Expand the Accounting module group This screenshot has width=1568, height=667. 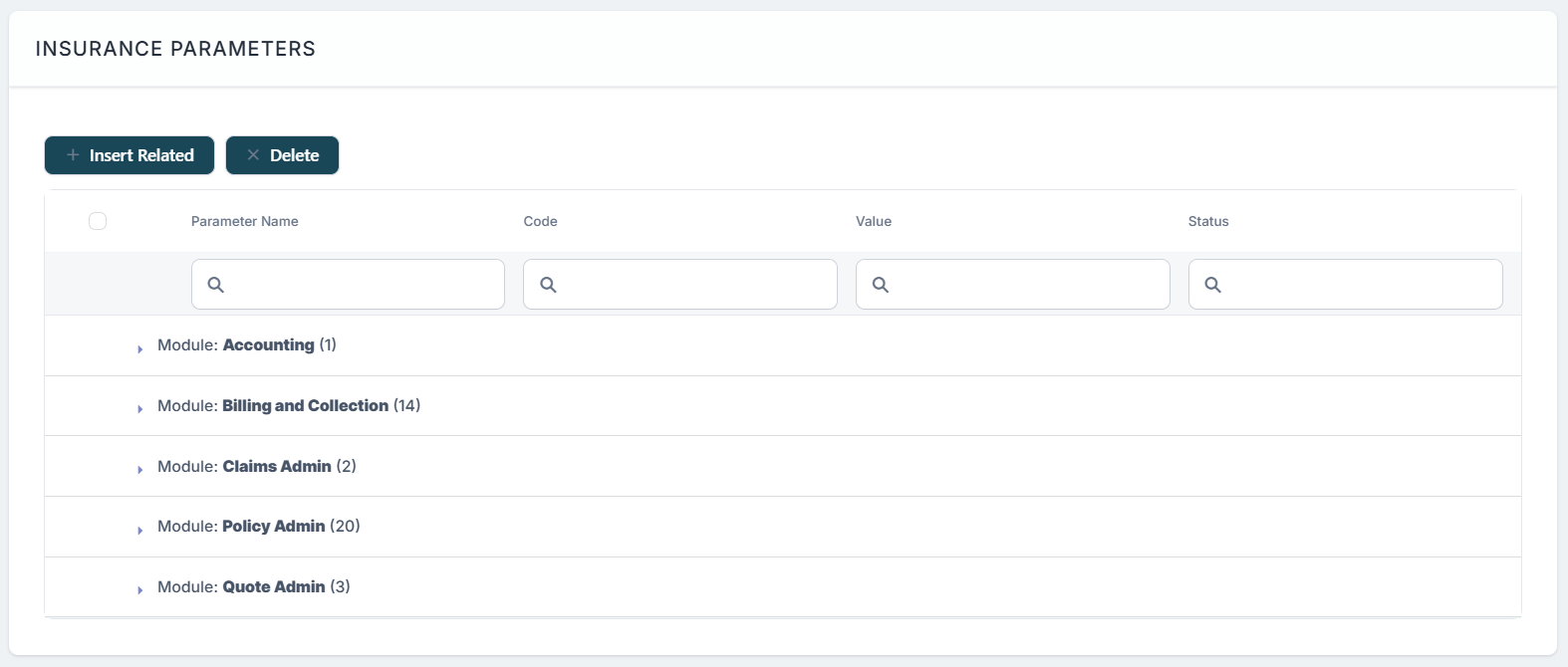click(140, 348)
